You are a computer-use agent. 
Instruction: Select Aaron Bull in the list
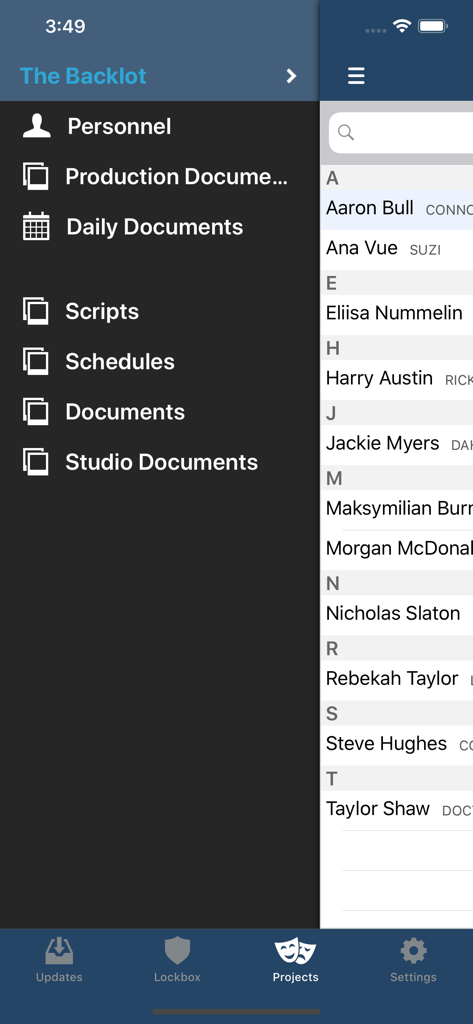(397, 209)
